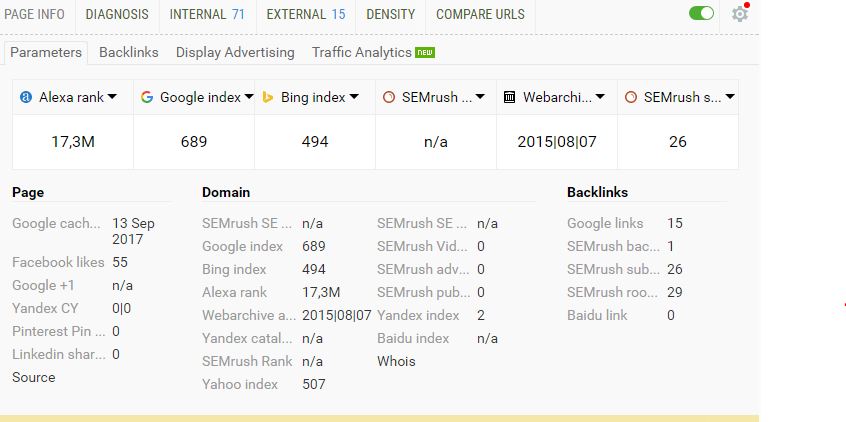Click the last SEMrush circle icon

pos(630,97)
